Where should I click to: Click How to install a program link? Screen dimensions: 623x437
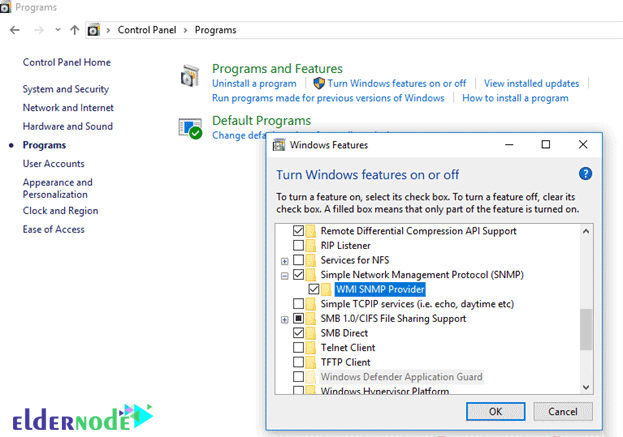coord(515,98)
